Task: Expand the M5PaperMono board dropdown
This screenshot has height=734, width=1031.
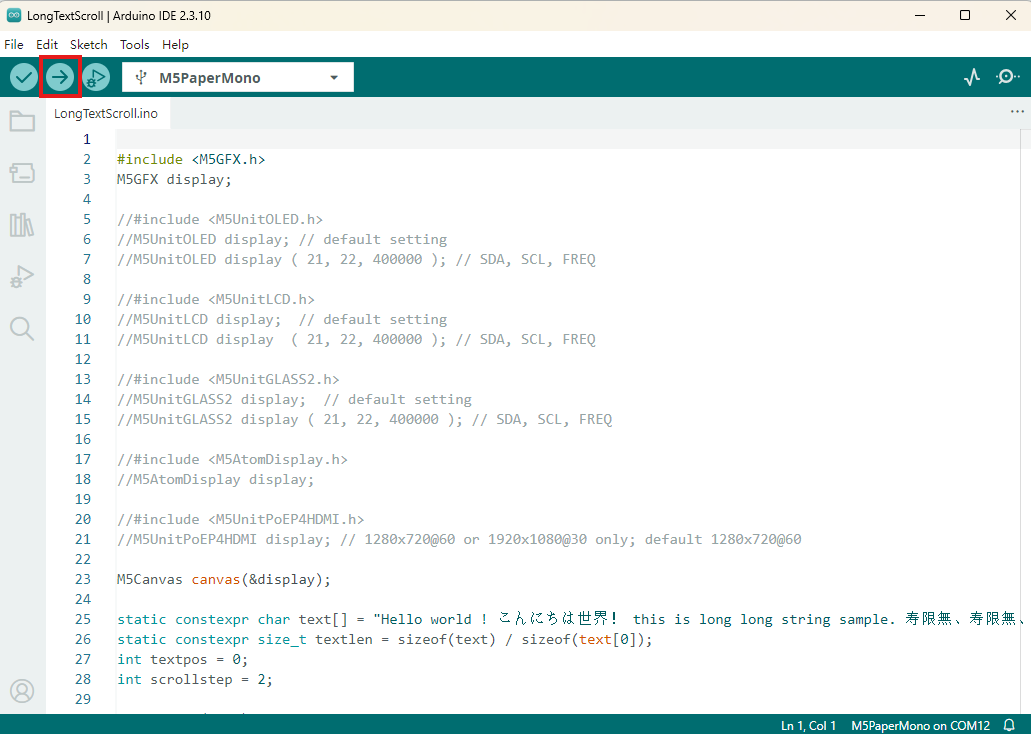Action: tap(334, 78)
